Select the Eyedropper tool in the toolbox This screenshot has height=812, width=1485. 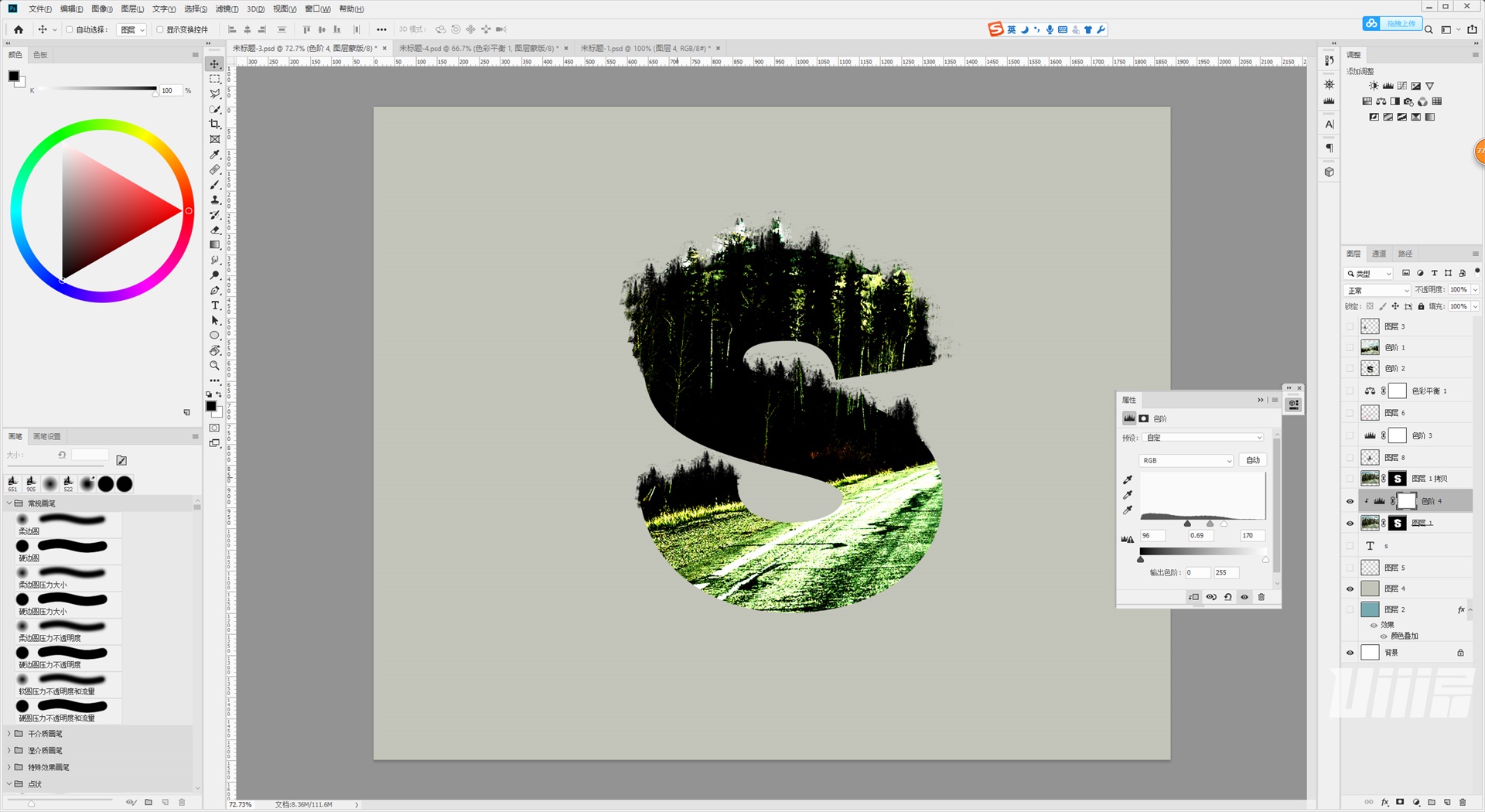coord(215,155)
